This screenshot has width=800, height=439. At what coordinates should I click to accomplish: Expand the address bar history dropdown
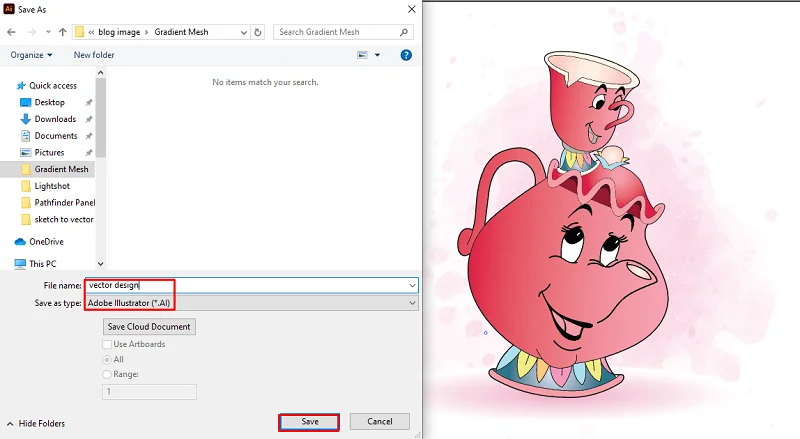243,32
